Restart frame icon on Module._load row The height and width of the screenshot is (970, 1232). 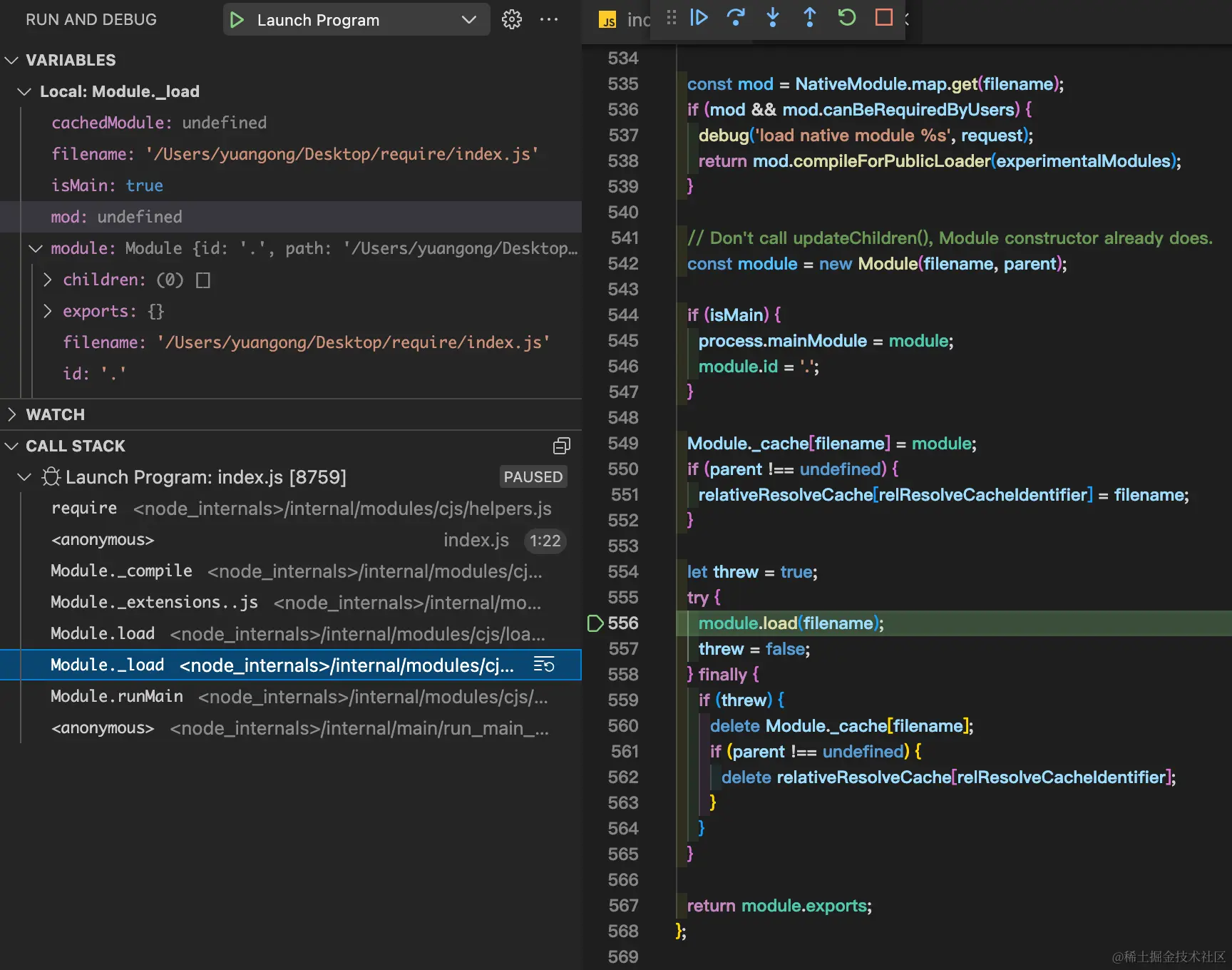tap(544, 665)
